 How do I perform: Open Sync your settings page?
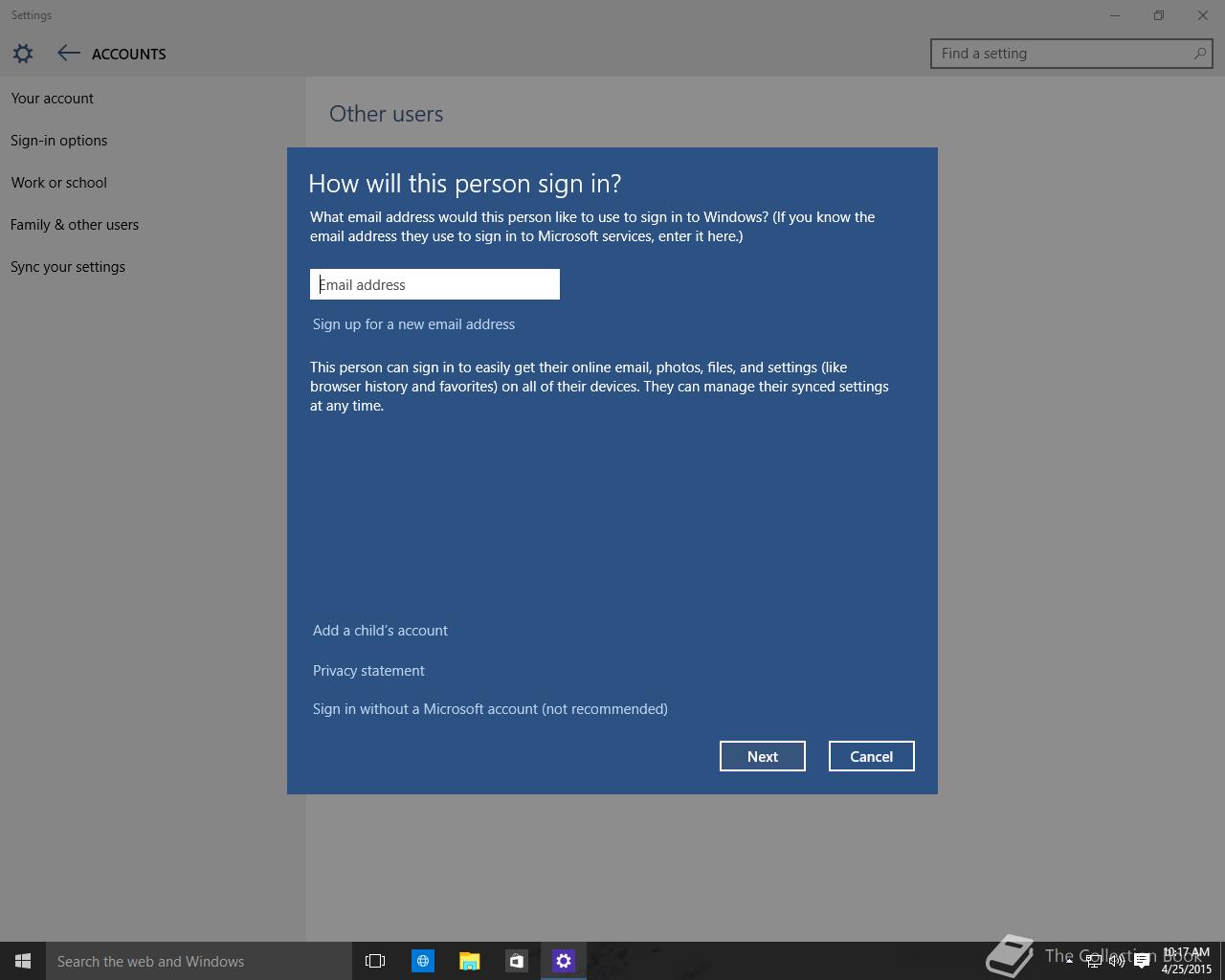68,267
